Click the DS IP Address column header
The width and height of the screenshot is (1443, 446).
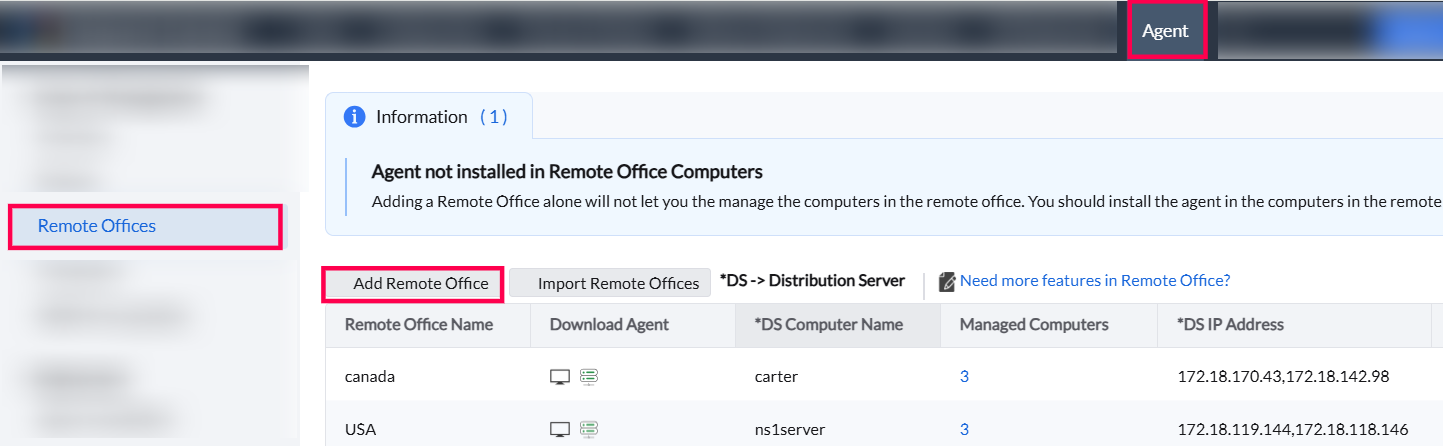[x=1231, y=324]
